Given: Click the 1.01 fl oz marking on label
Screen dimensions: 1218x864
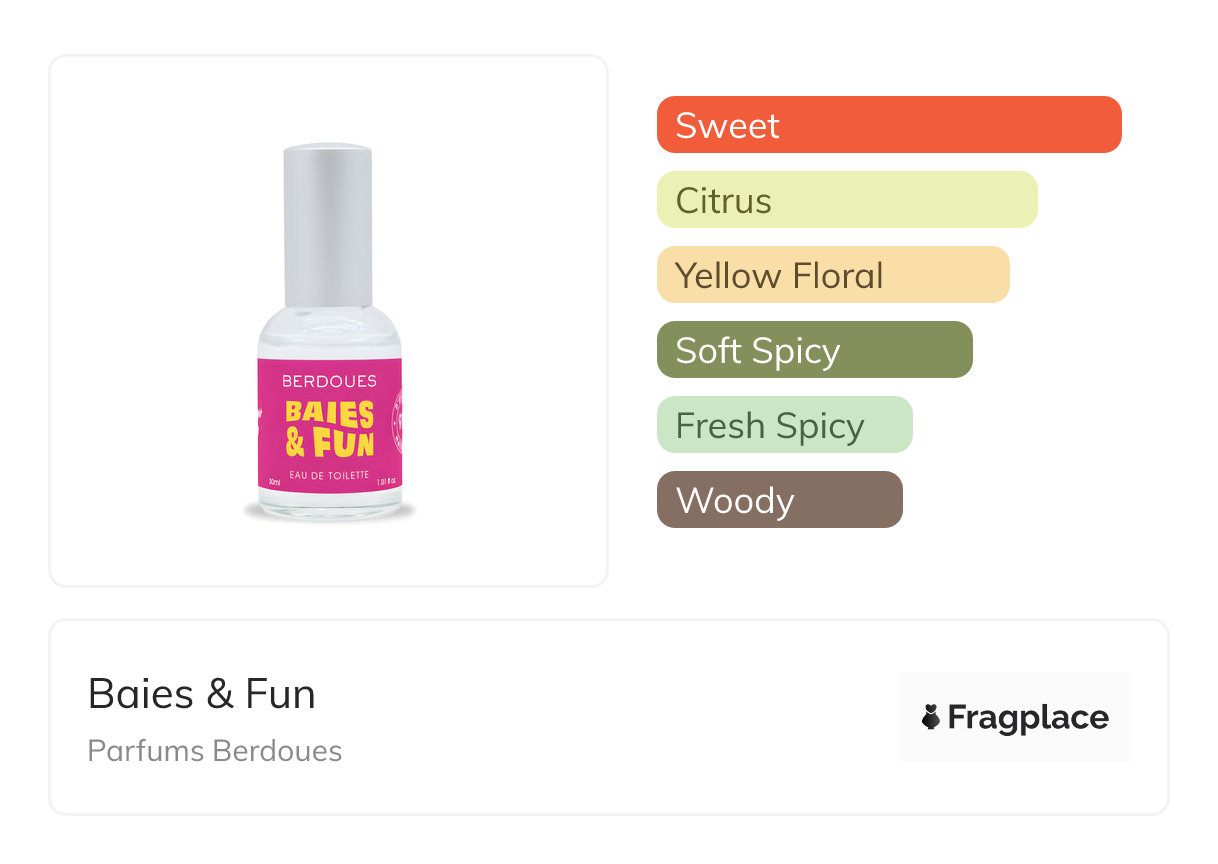Looking at the screenshot, I should [387, 482].
